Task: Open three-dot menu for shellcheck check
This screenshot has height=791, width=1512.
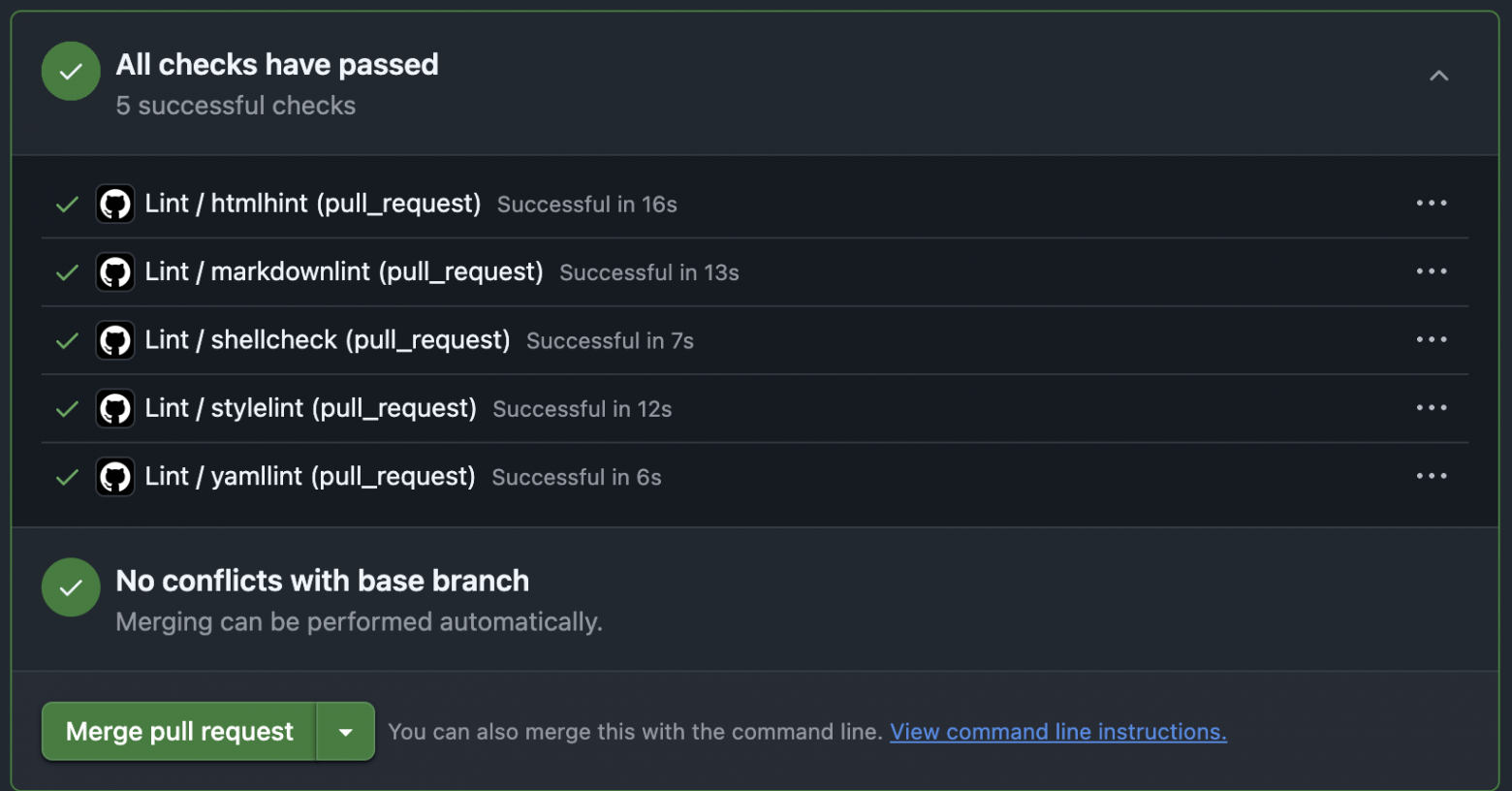Action: pos(1431,339)
